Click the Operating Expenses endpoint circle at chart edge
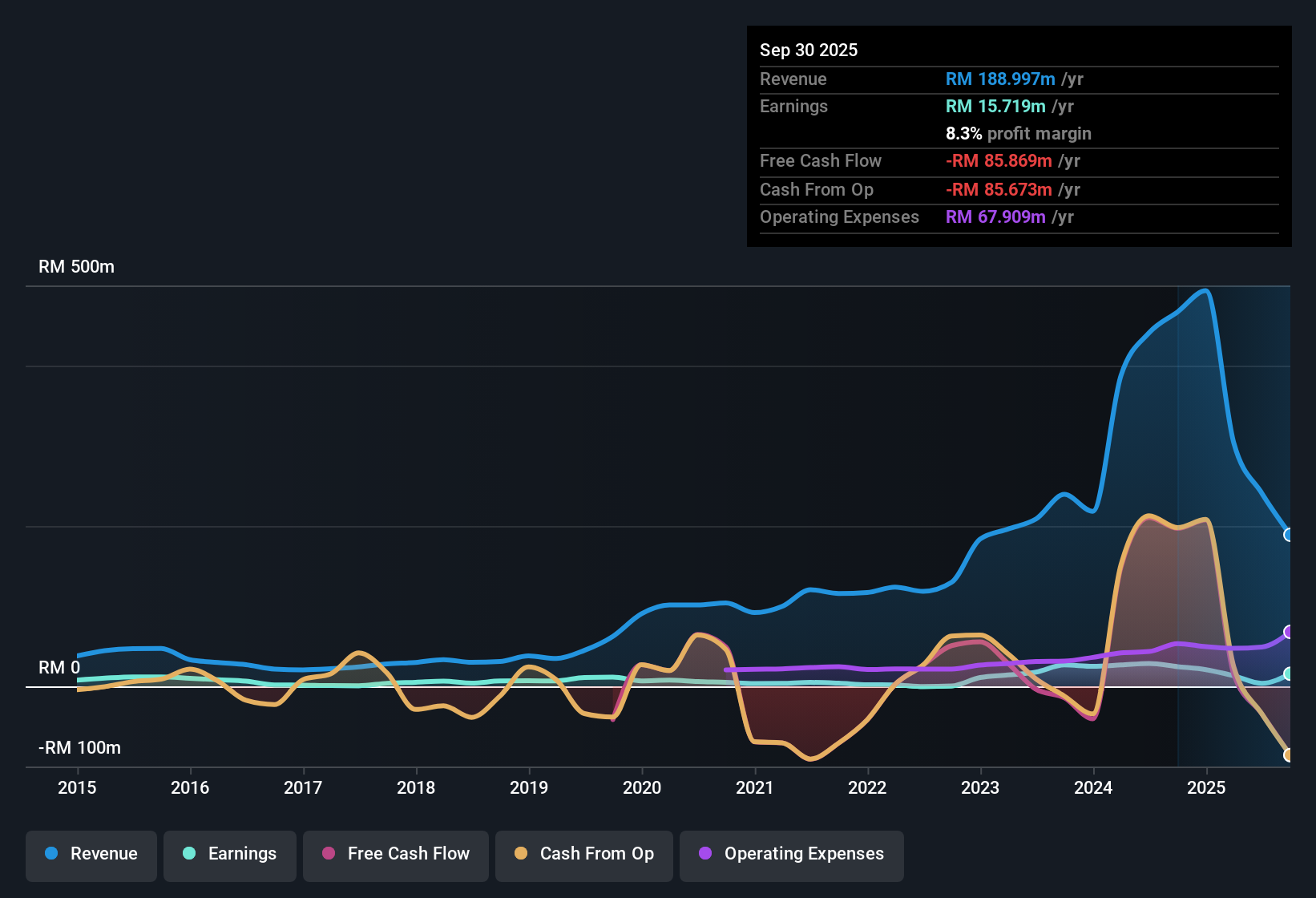Screen dimensions: 1316x898 pos(1289,633)
